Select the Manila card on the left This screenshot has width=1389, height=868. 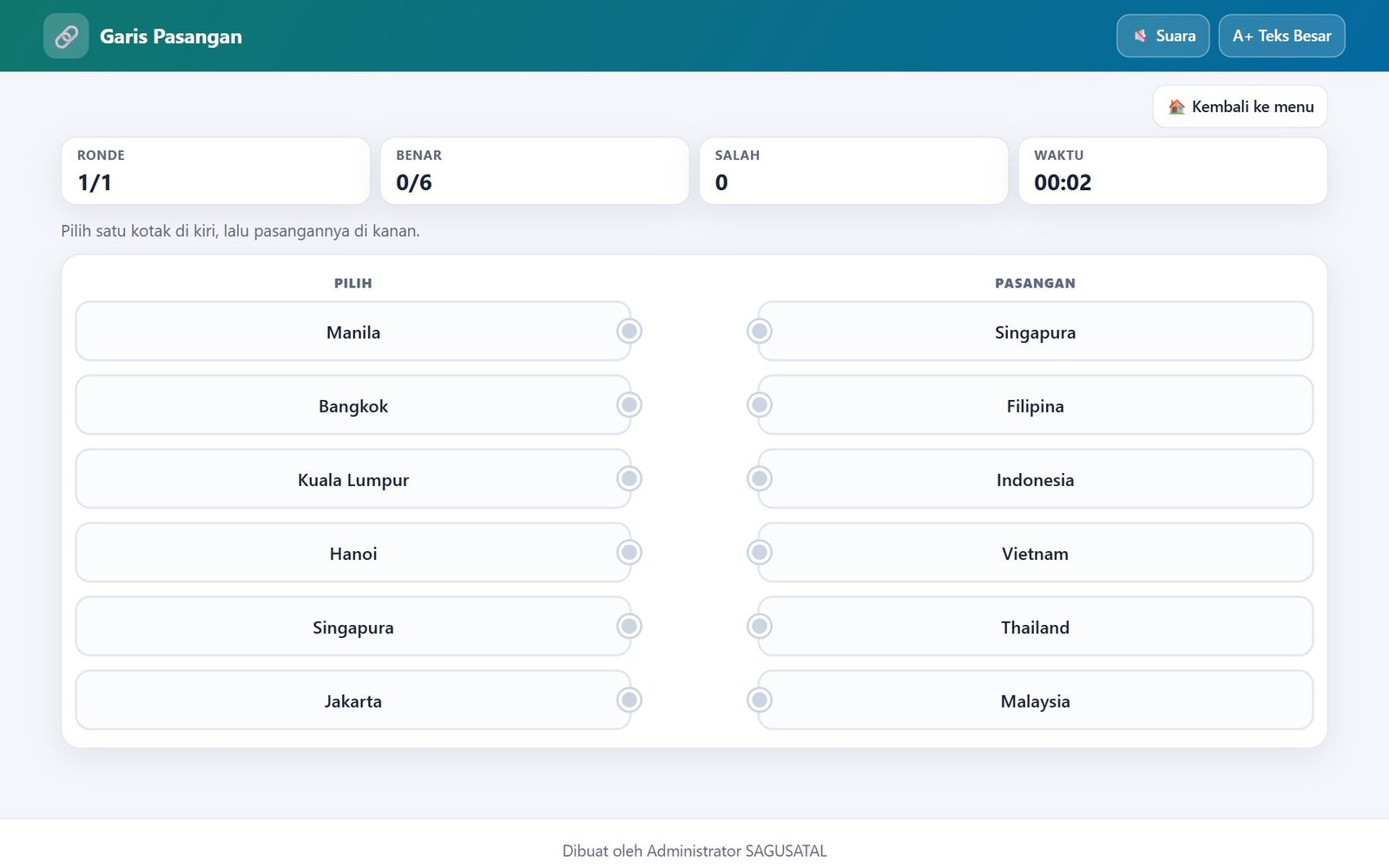click(353, 331)
